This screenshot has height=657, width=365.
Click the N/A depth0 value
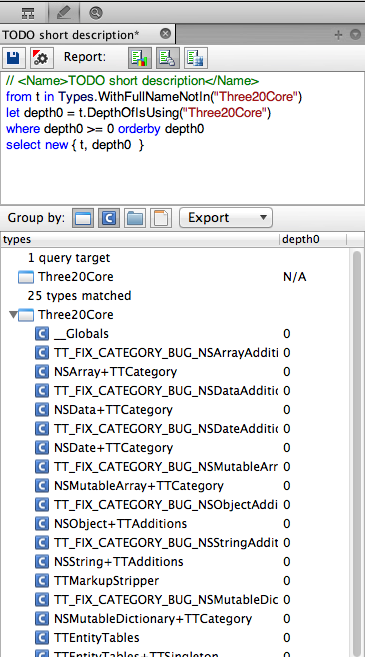pos(295,277)
